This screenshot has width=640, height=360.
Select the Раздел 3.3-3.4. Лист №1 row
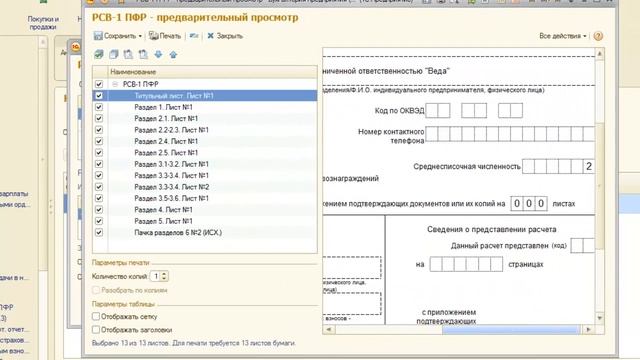coord(205,176)
